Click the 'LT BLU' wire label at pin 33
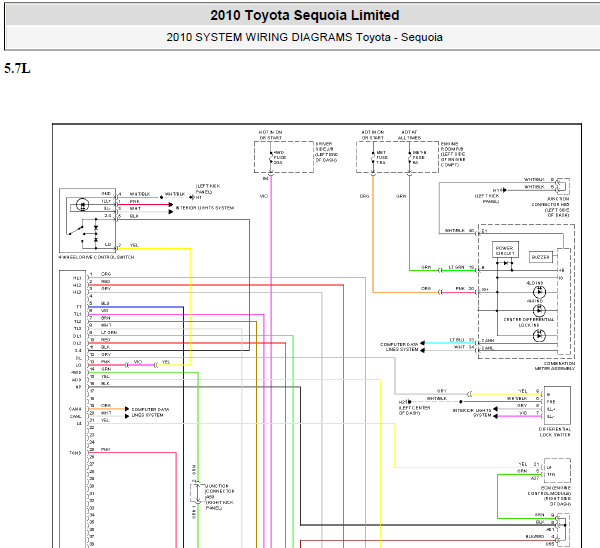 (x=457, y=340)
